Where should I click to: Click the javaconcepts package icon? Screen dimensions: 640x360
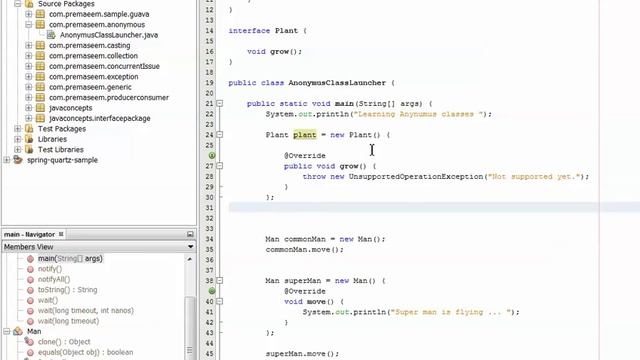[40, 108]
